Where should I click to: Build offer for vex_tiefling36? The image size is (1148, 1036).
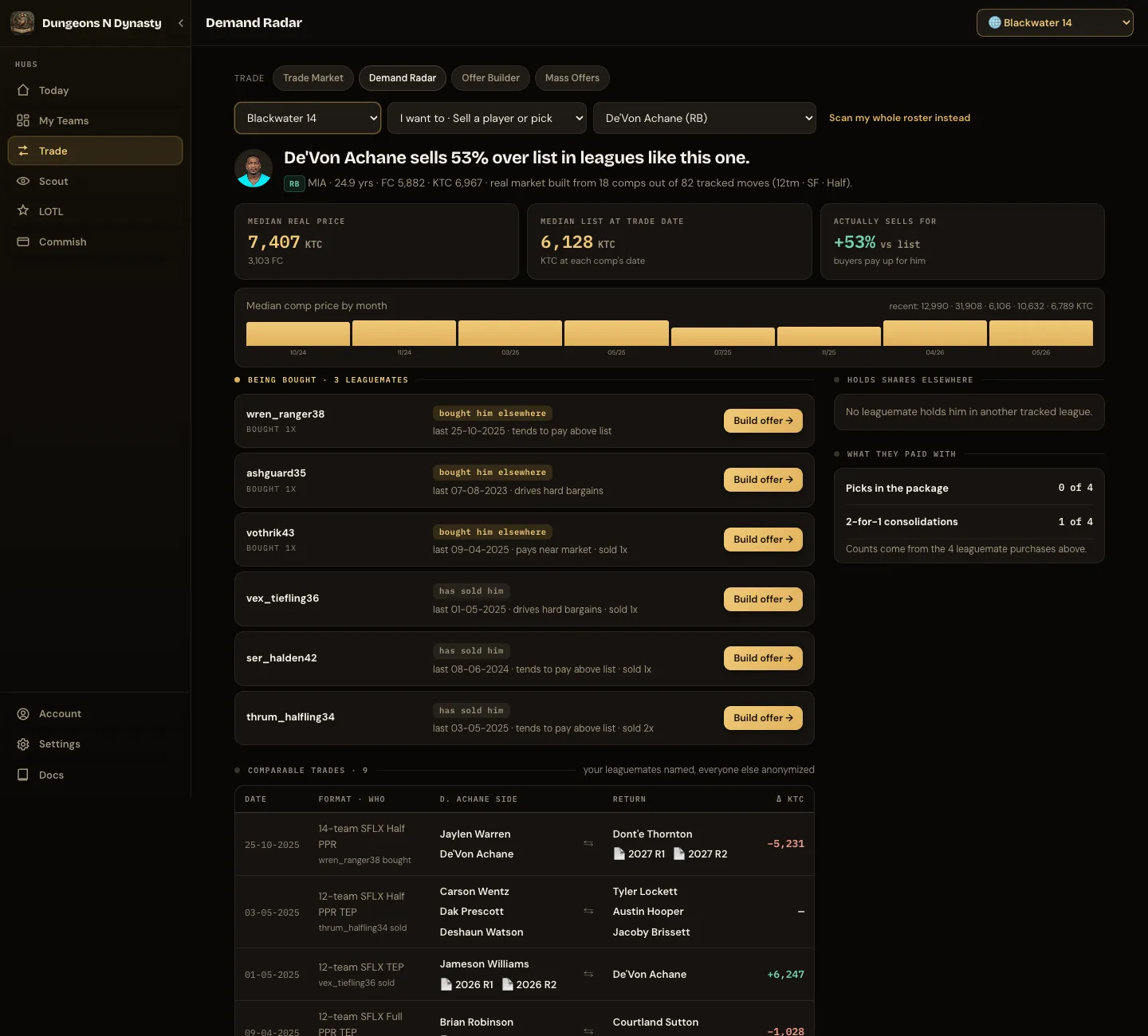tap(763, 599)
